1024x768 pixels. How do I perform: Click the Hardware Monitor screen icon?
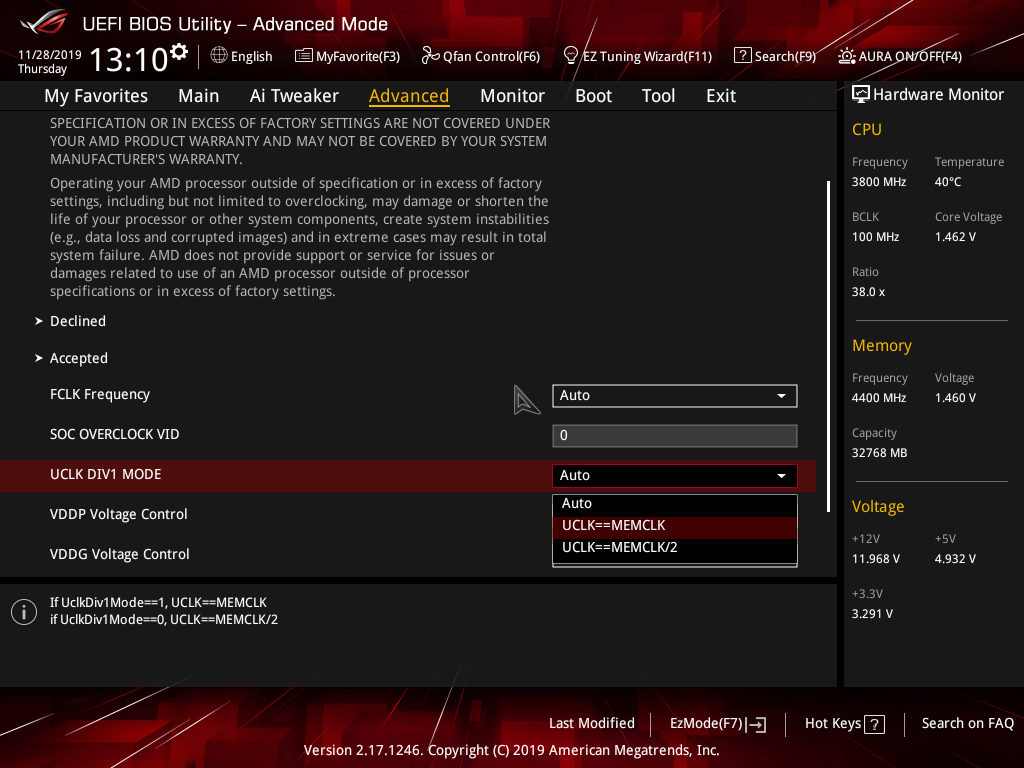tap(861, 95)
